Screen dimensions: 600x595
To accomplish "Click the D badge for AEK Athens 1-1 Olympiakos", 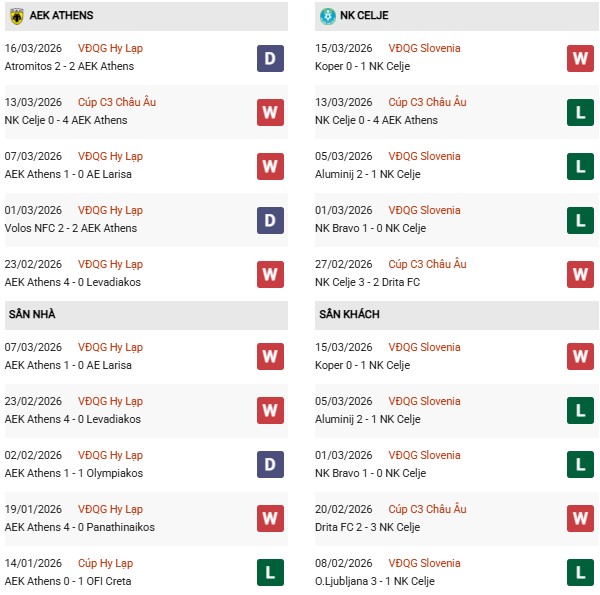I will [x=270, y=464].
